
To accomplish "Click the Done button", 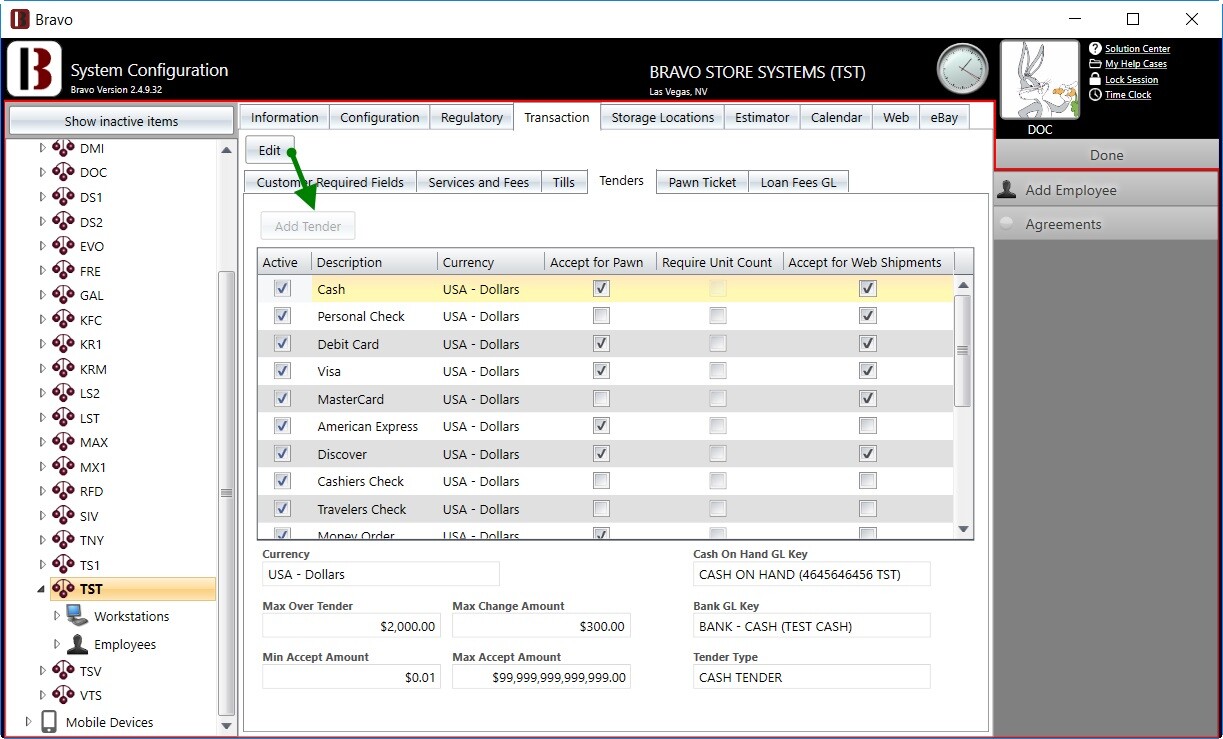I will [1106, 155].
